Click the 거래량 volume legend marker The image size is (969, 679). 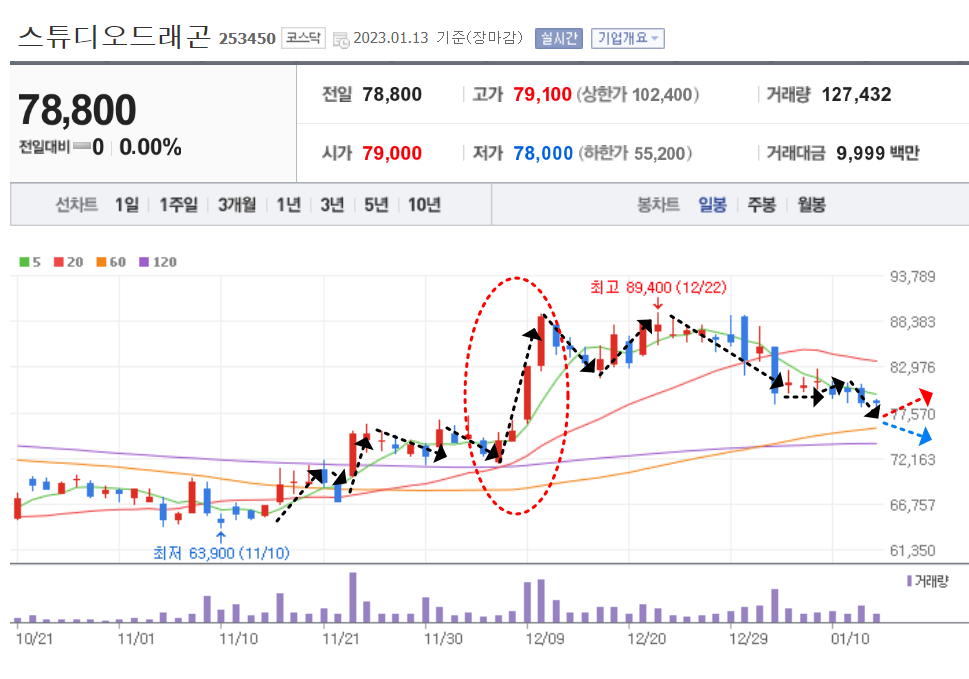[910, 581]
